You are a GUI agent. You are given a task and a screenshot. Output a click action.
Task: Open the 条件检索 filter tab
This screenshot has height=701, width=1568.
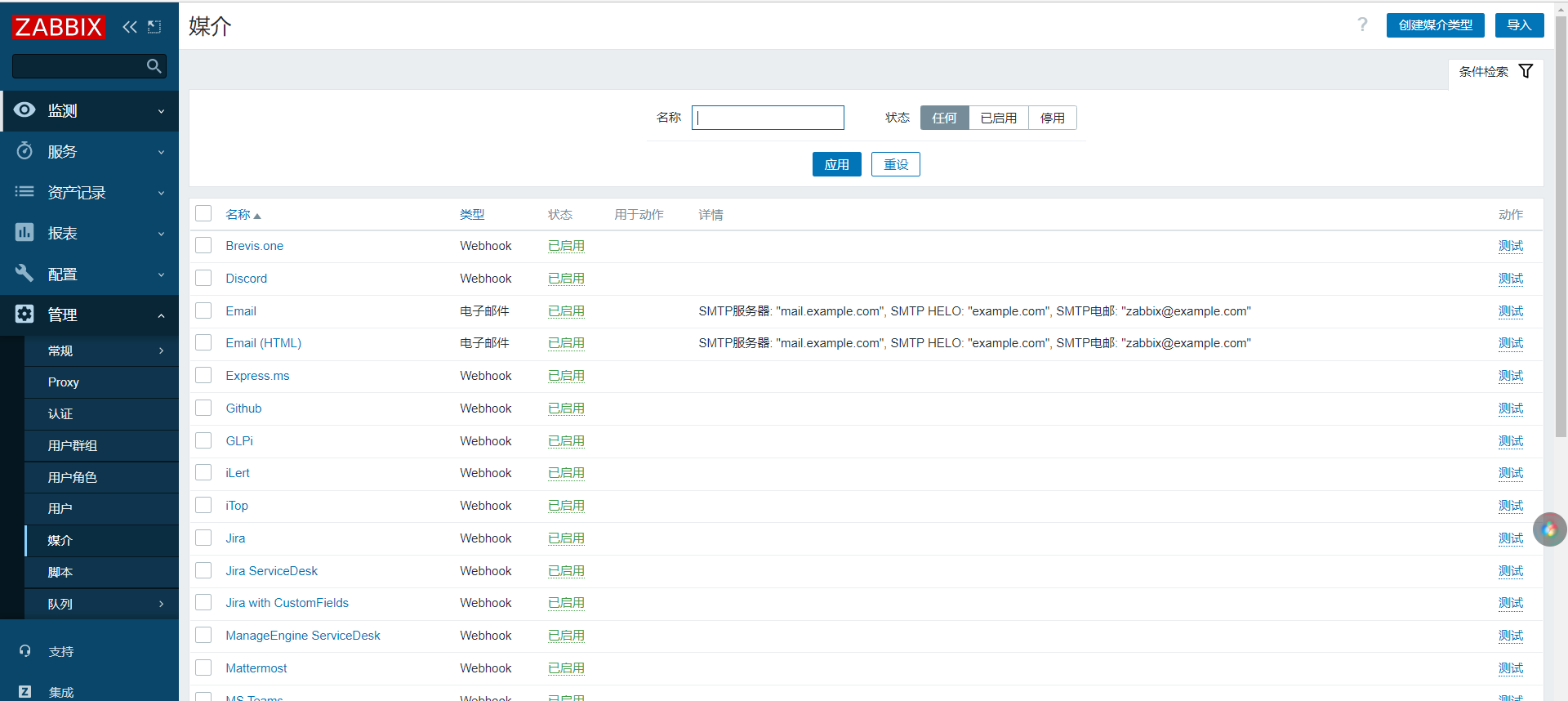pos(1495,72)
